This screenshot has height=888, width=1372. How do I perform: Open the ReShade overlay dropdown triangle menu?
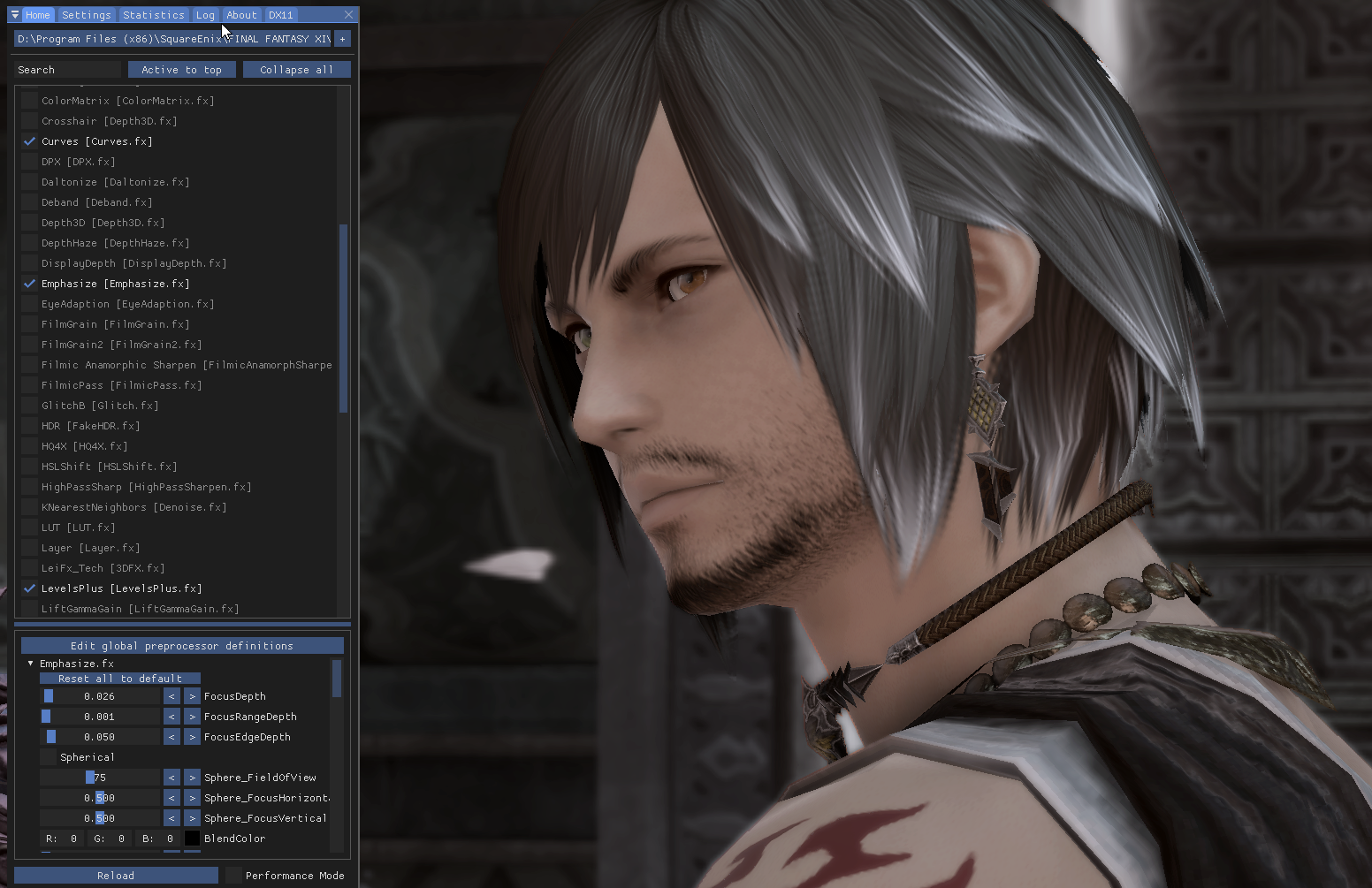pos(15,15)
